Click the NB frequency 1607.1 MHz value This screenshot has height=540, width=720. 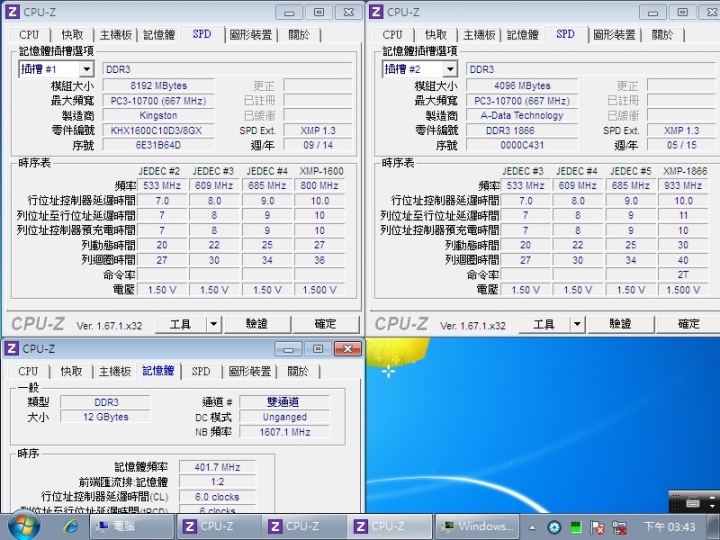[285, 432]
